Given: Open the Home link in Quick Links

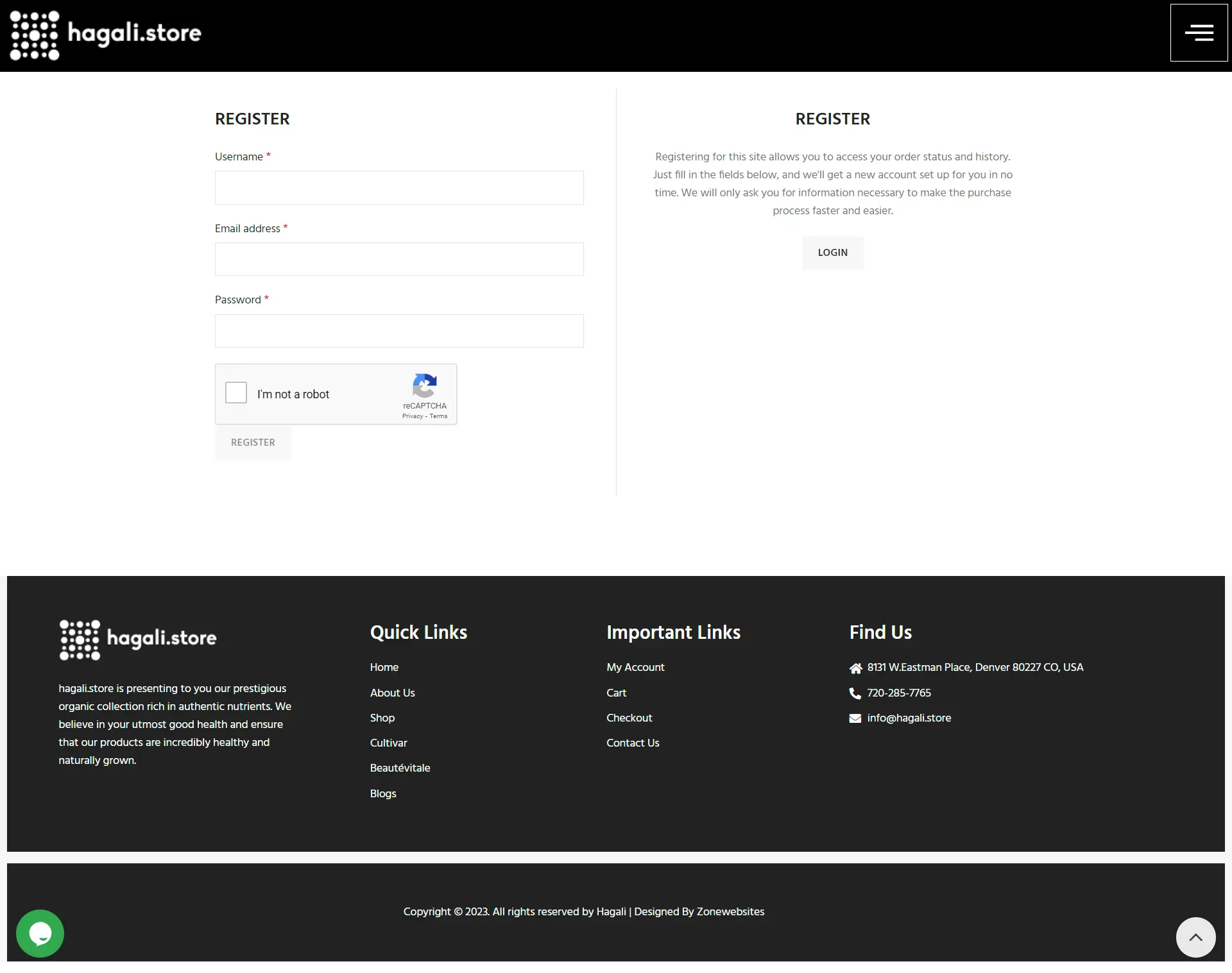Looking at the screenshot, I should pyautogui.click(x=384, y=668).
